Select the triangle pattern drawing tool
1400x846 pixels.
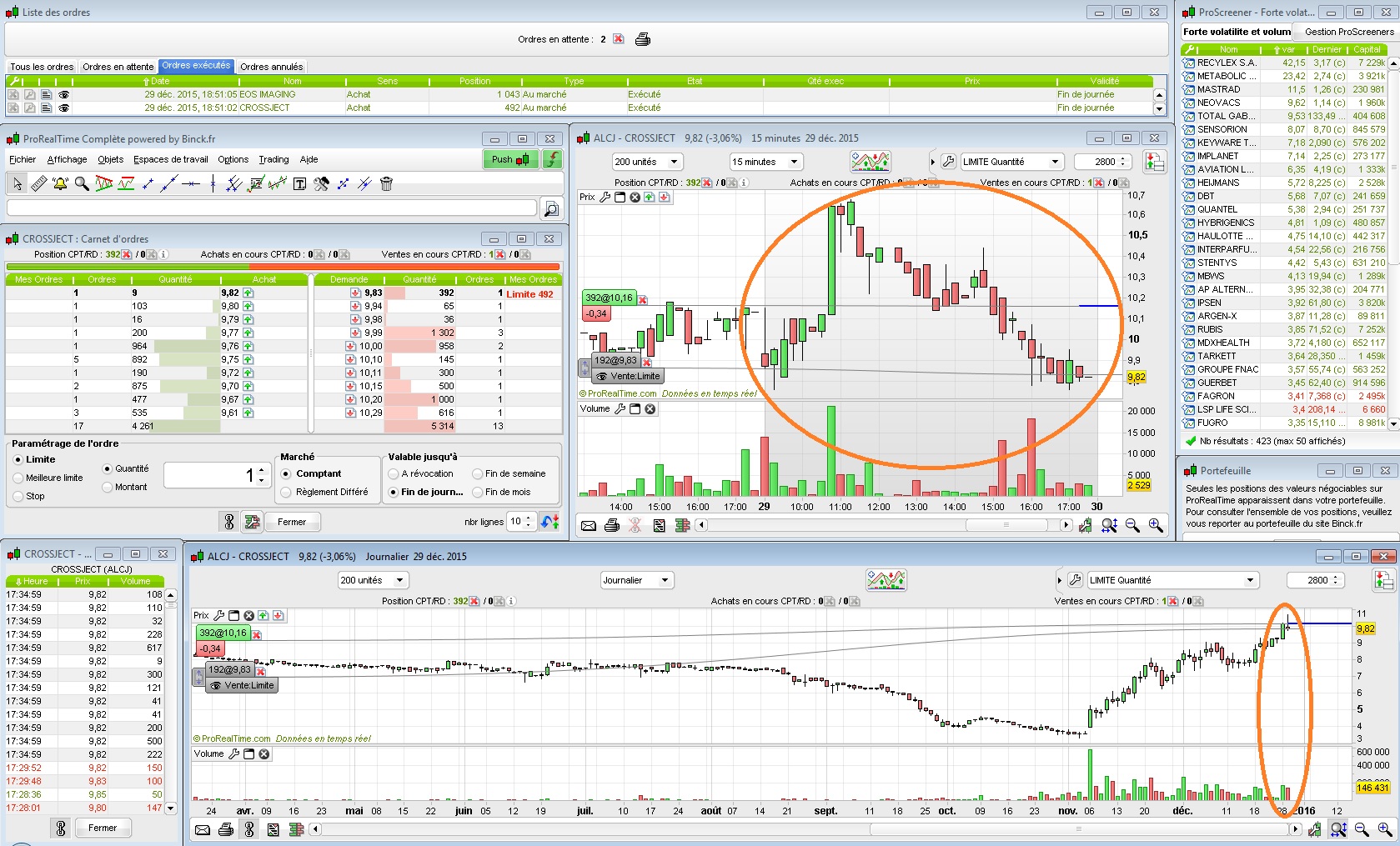point(103,183)
